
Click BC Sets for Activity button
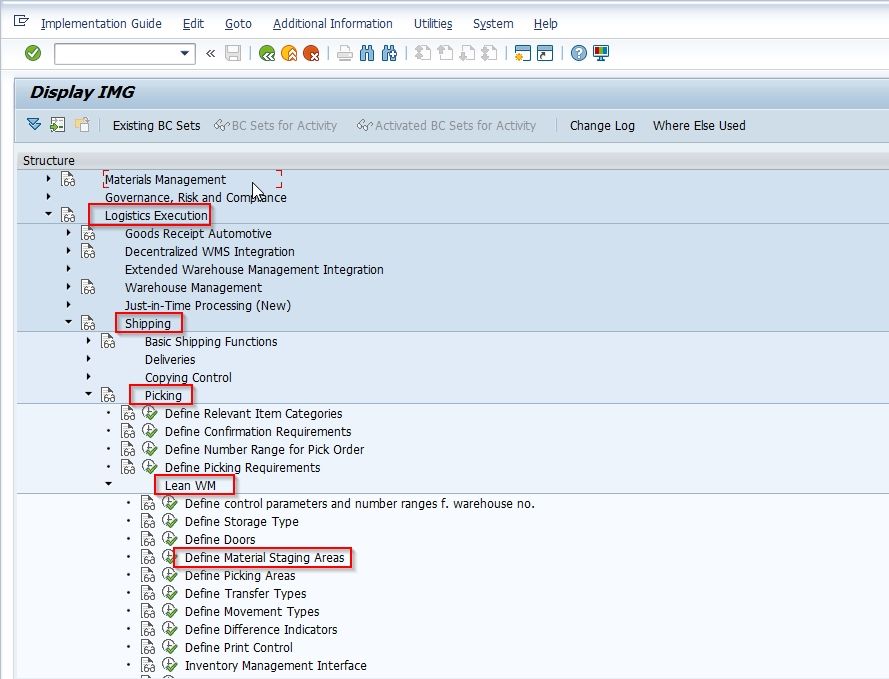[x=276, y=125]
